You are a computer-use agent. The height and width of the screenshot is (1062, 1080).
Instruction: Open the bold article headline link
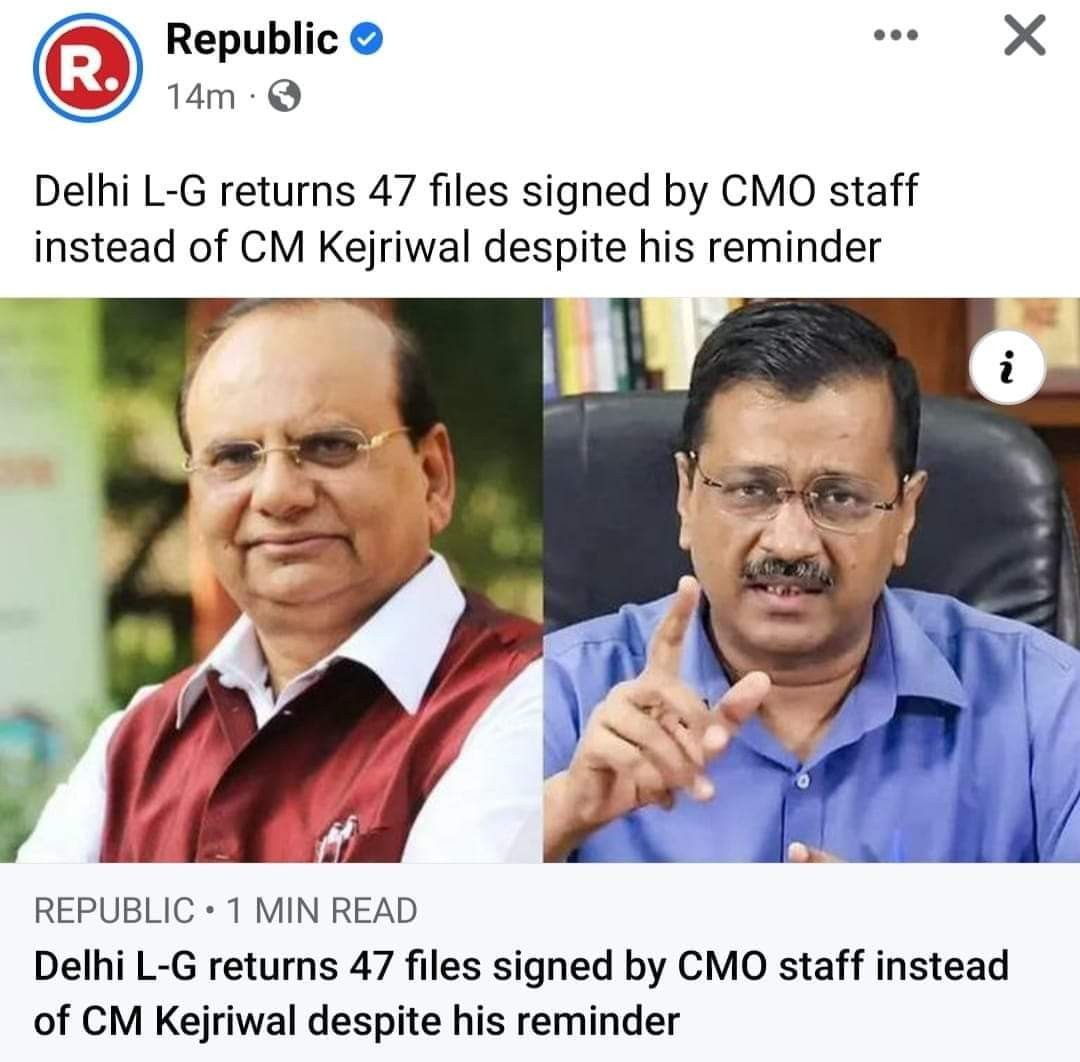[x=521, y=993]
